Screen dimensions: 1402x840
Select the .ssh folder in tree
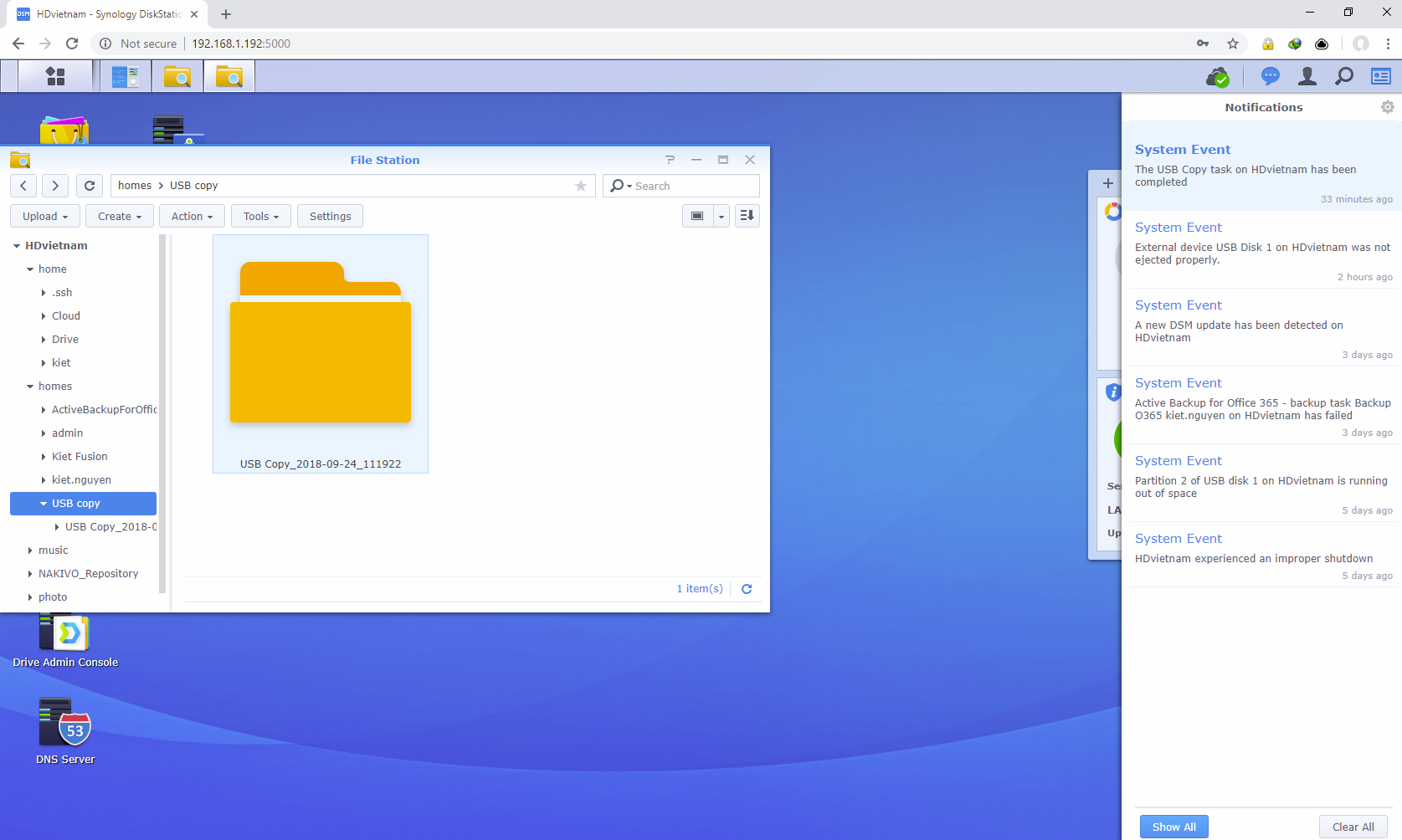[x=62, y=293]
